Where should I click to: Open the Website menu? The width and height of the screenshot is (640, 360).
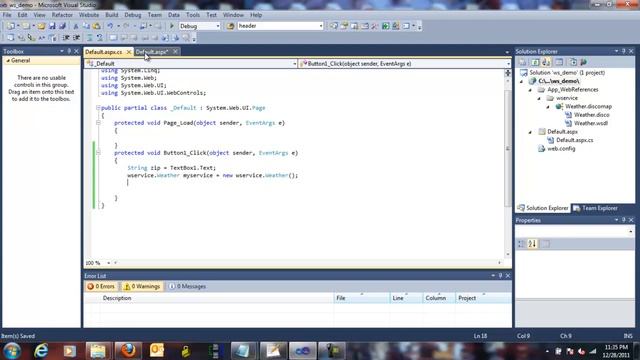tap(89, 15)
